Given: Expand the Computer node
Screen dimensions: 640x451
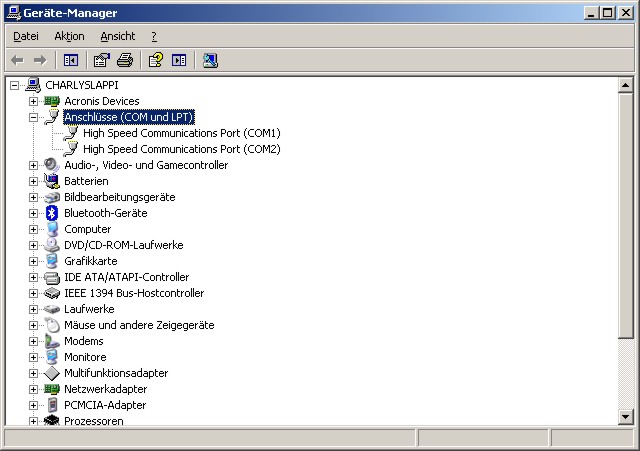Looking at the screenshot, I should click(33, 229).
